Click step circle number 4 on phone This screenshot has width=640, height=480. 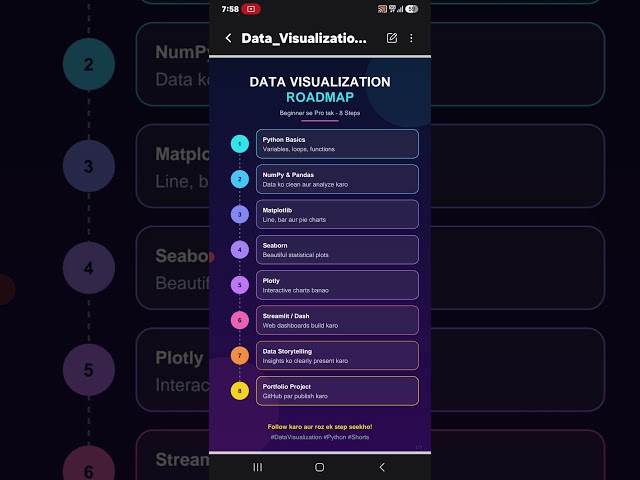coord(240,249)
